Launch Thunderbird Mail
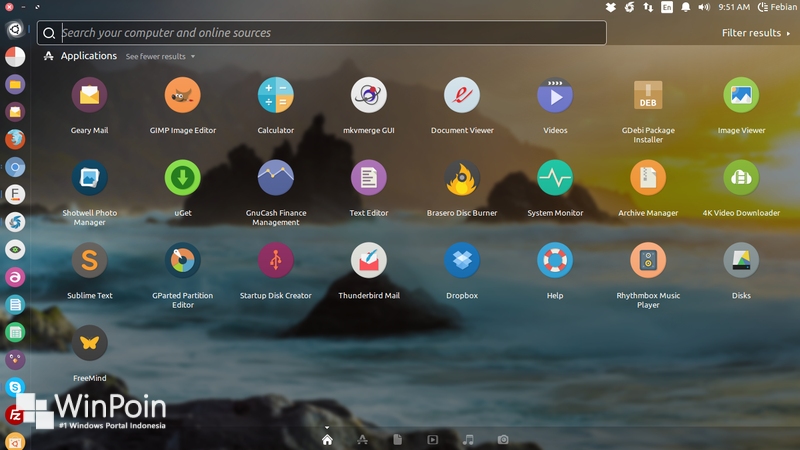 [x=369, y=261]
